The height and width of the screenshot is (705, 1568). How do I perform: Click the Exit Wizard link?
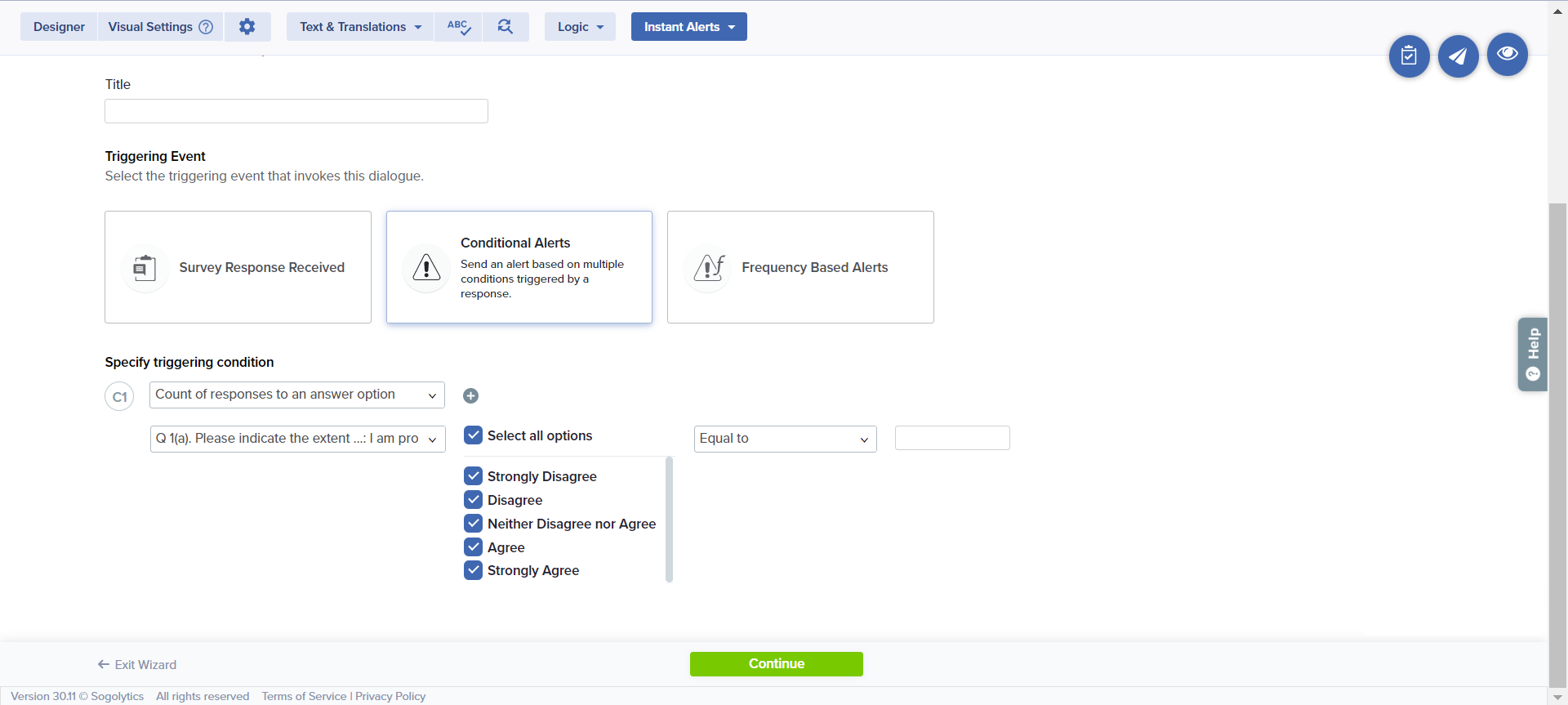[x=137, y=665]
